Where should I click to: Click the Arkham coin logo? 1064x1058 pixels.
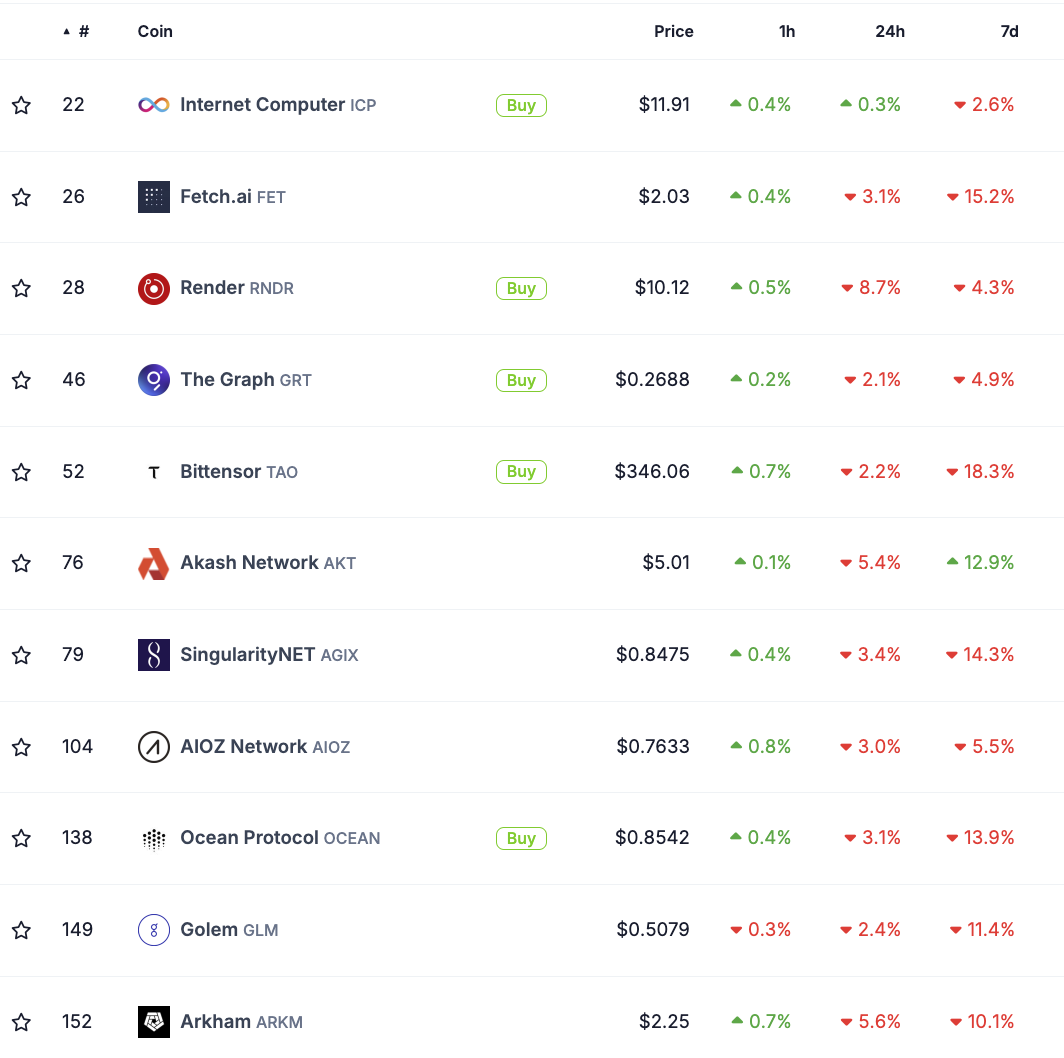(153, 1022)
